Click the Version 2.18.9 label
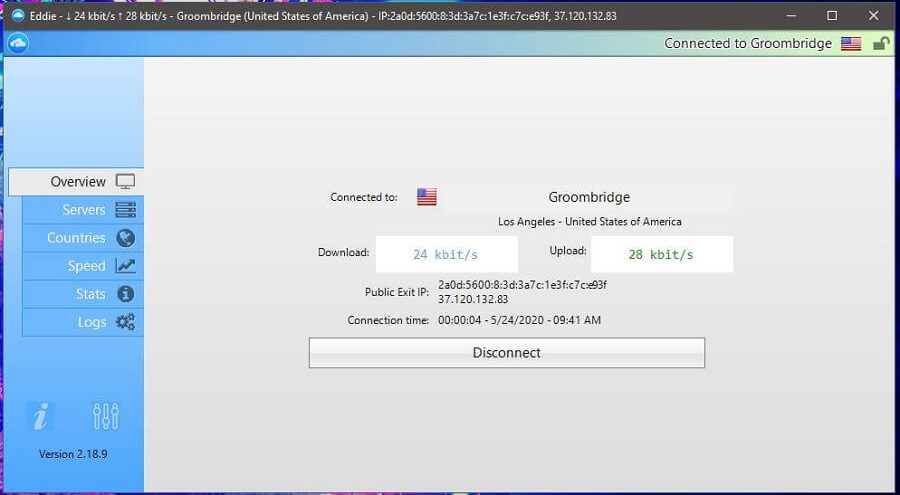This screenshot has width=900, height=495. pyautogui.click(x=73, y=454)
